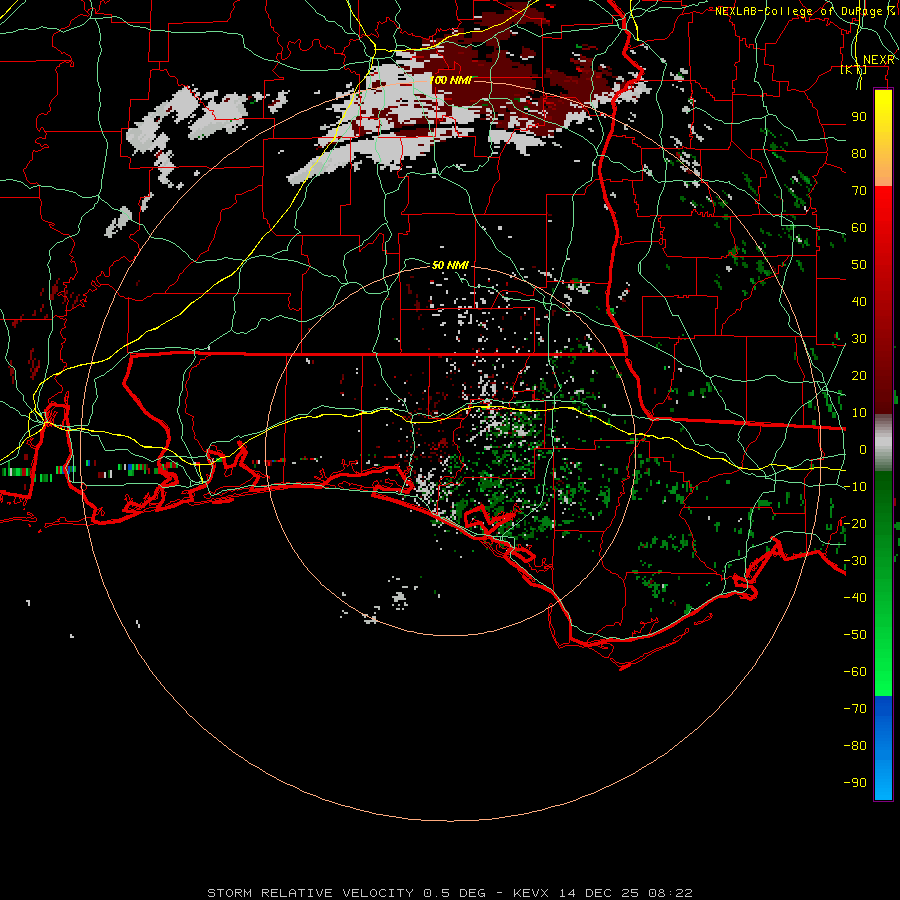
Task: Click the -90 value on the velocity scale
Action: coord(855,783)
